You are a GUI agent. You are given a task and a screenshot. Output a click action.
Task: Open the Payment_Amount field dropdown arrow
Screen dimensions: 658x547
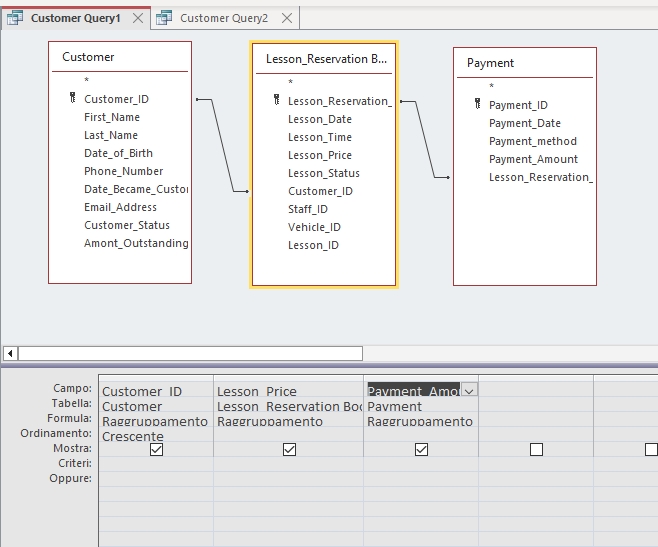point(469,391)
